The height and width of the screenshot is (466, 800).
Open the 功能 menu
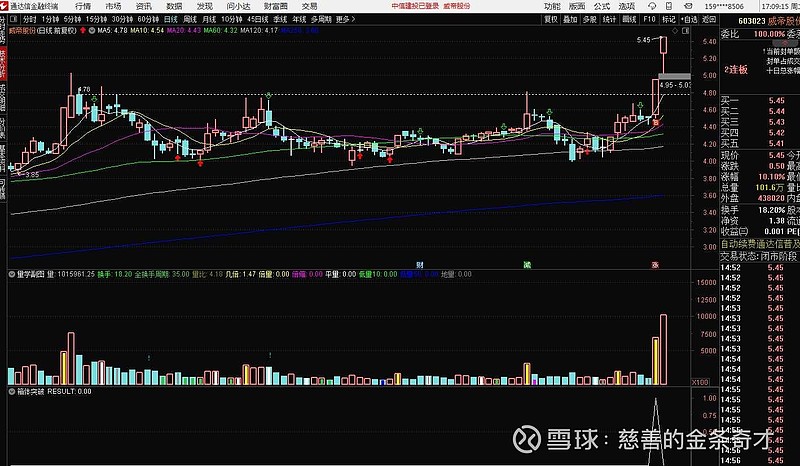pyautogui.click(x=552, y=6)
